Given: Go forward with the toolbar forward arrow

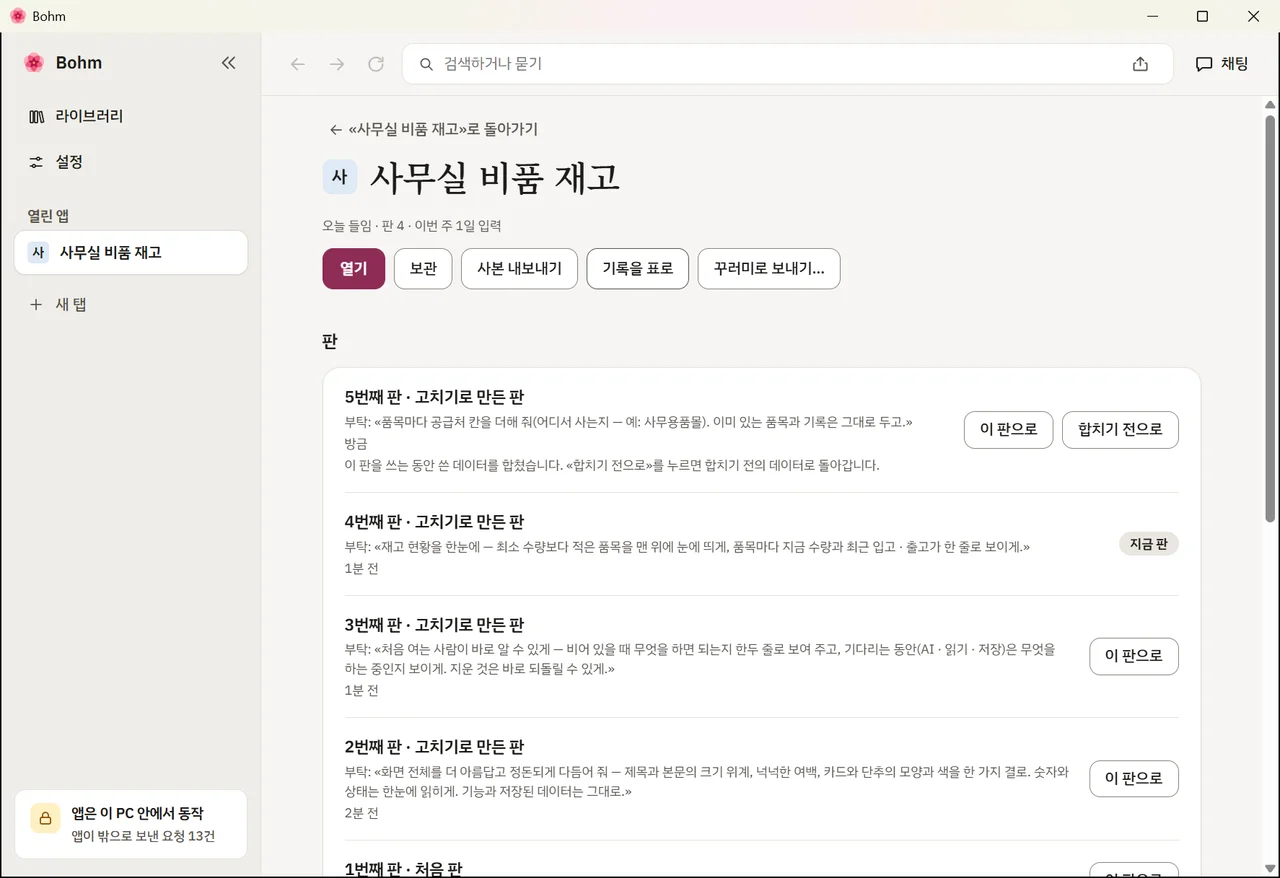Looking at the screenshot, I should pos(337,64).
